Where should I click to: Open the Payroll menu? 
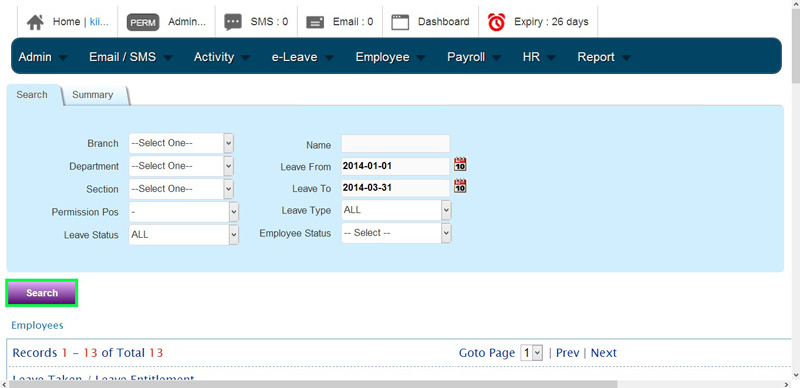[x=474, y=57]
